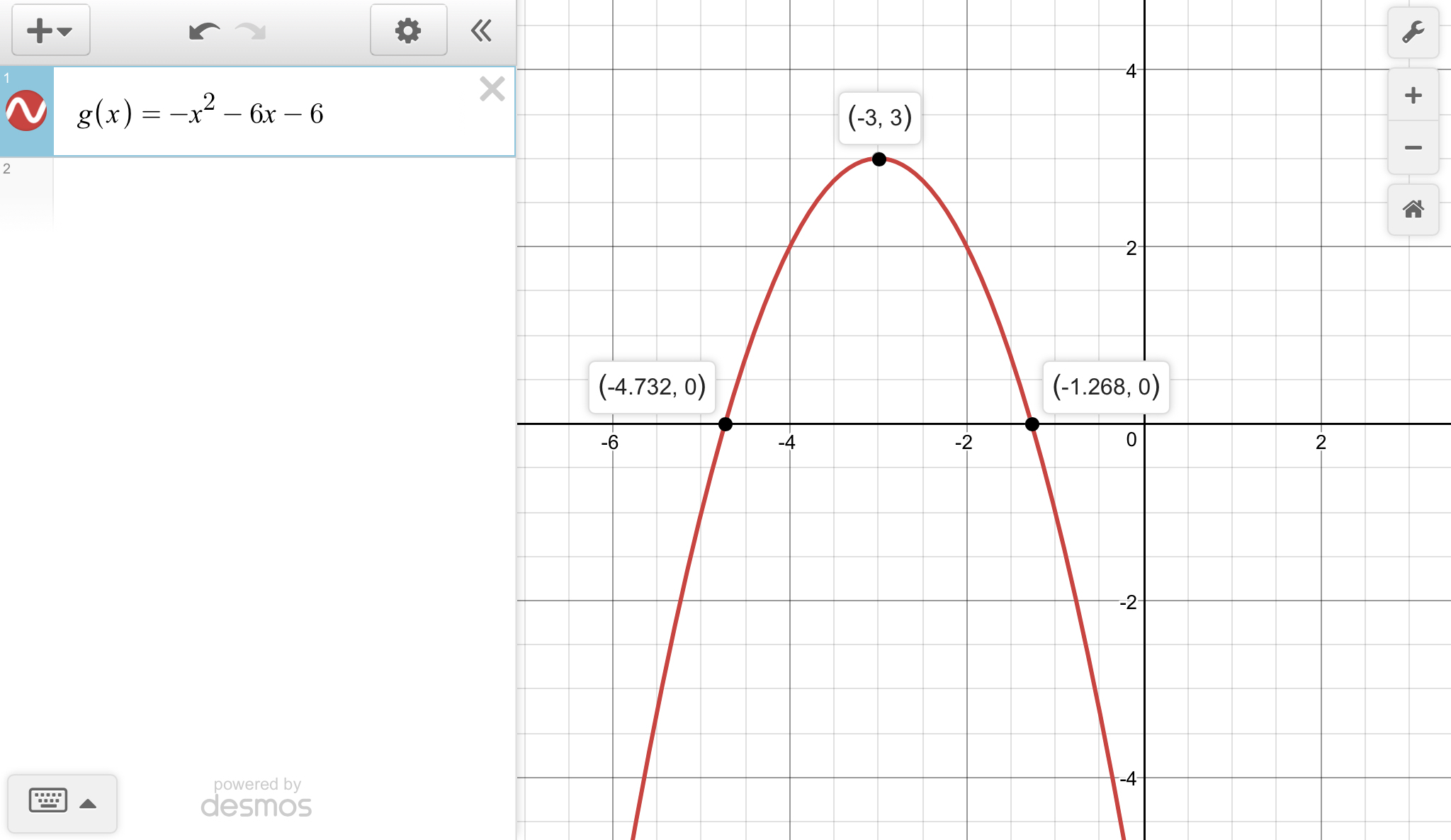
Task: Click into the g(x) expression field
Action: pyautogui.click(x=283, y=113)
